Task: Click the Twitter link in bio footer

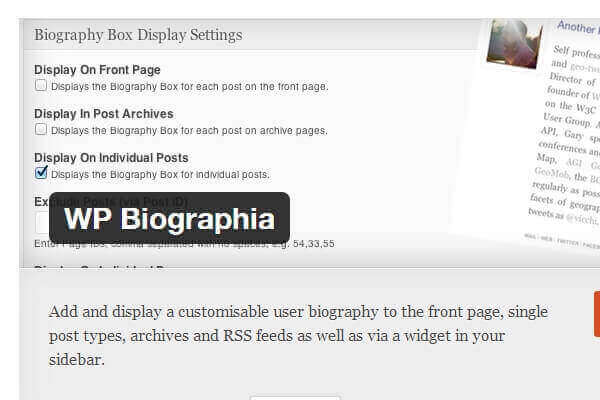Action: 568,242
